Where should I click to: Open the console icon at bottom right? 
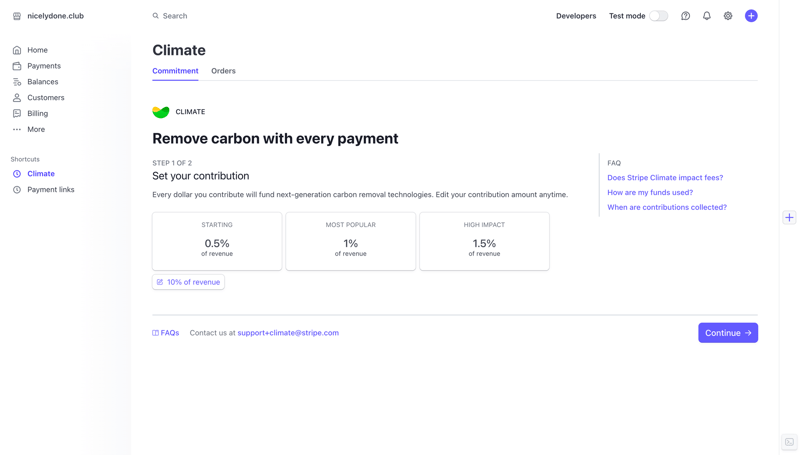[x=789, y=442]
